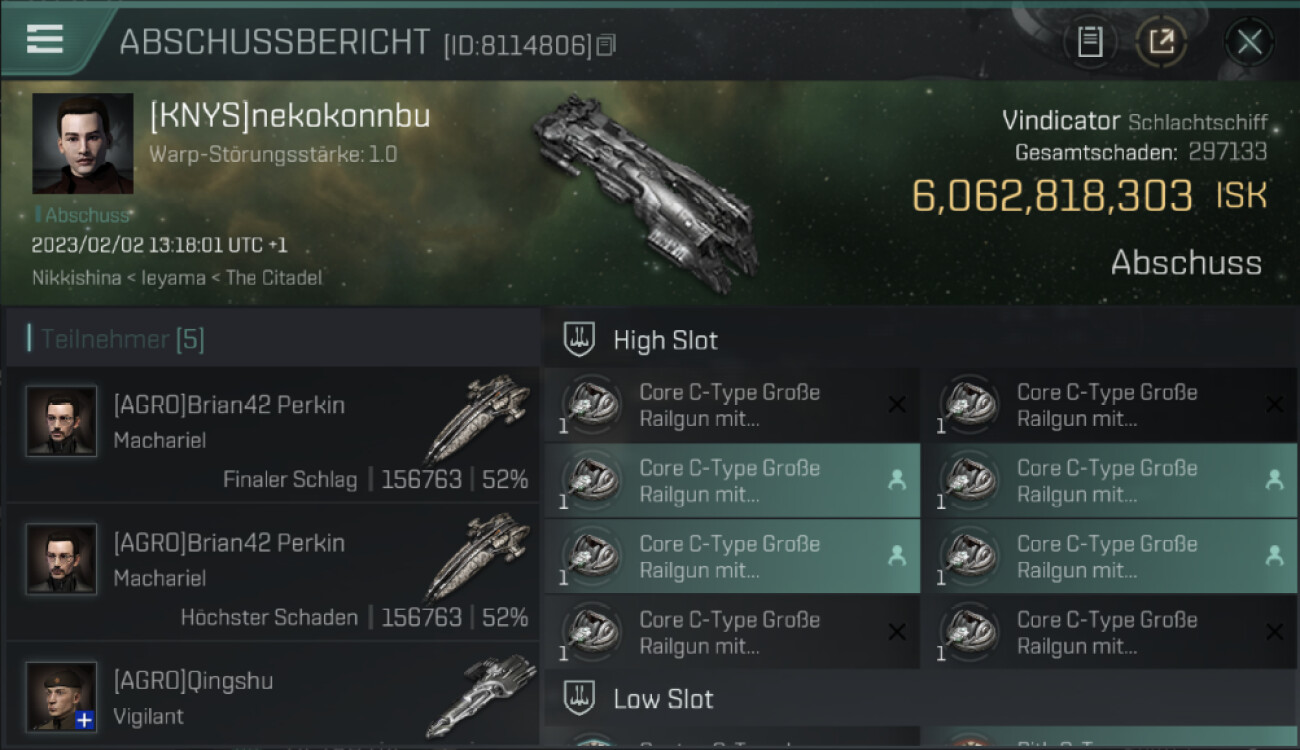Image resolution: width=1300 pixels, height=750 pixels.
Task: Toggle the person icon on second-row left railgun
Action: click(897, 480)
